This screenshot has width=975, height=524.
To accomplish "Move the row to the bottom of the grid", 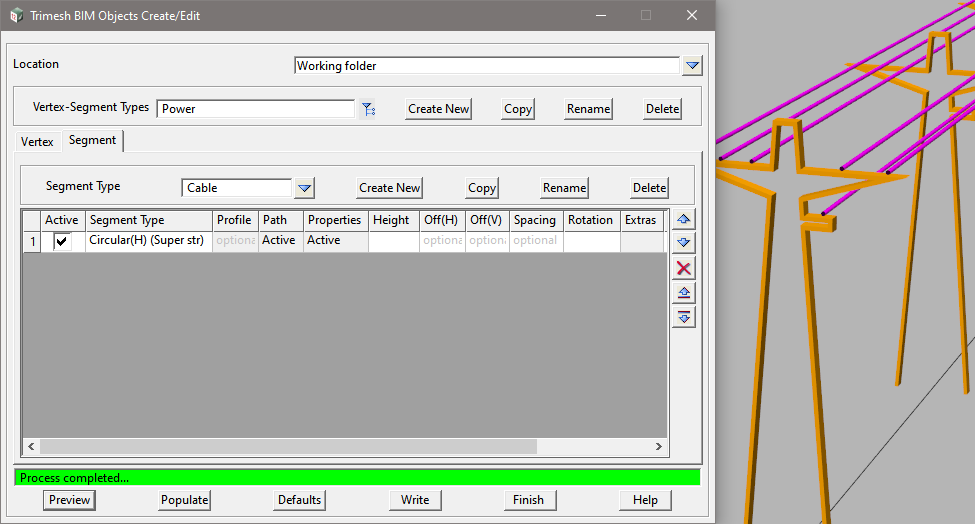I will click(x=684, y=317).
